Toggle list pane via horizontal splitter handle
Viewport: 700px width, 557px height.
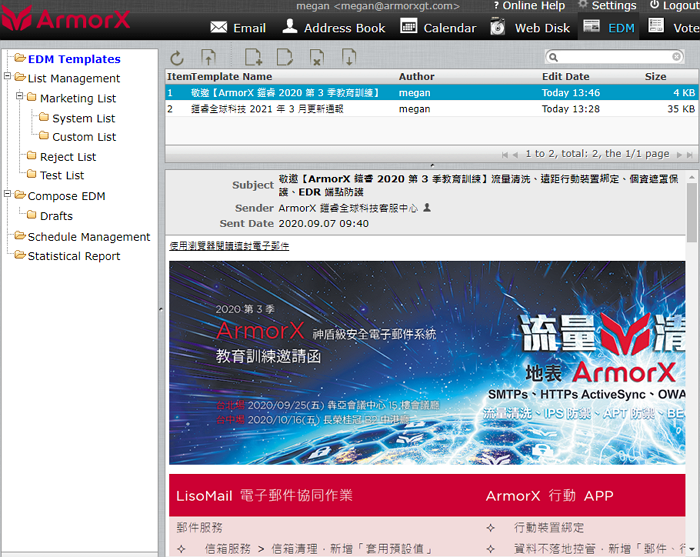click(432, 166)
